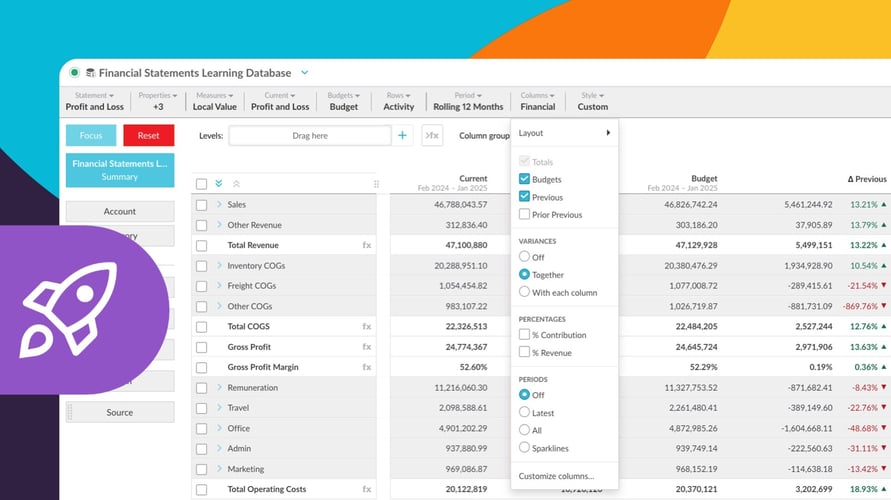Enable the Prior Previous checkbox
The width and height of the screenshot is (891, 500).
pyautogui.click(x=525, y=215)
